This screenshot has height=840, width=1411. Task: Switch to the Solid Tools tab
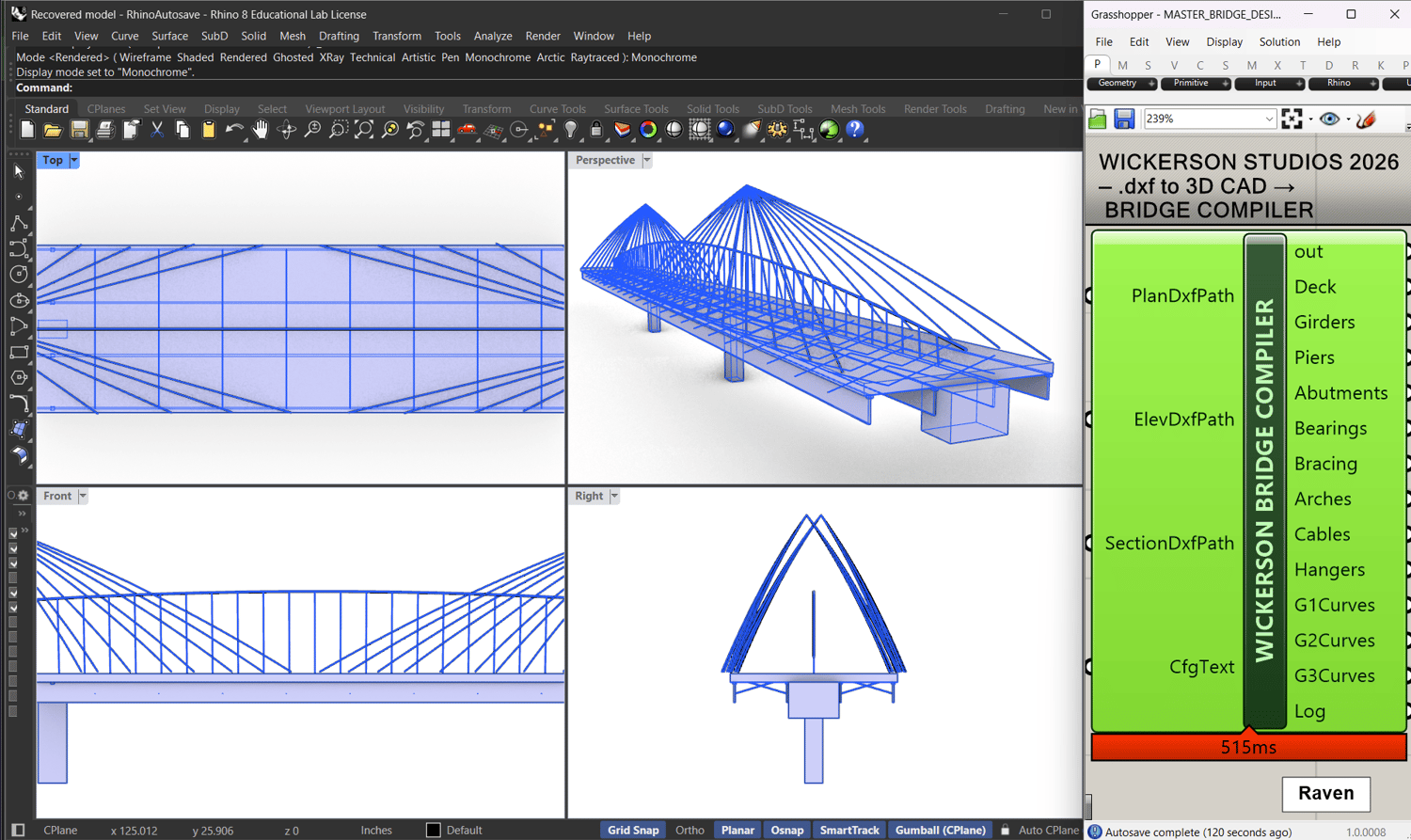712,109
